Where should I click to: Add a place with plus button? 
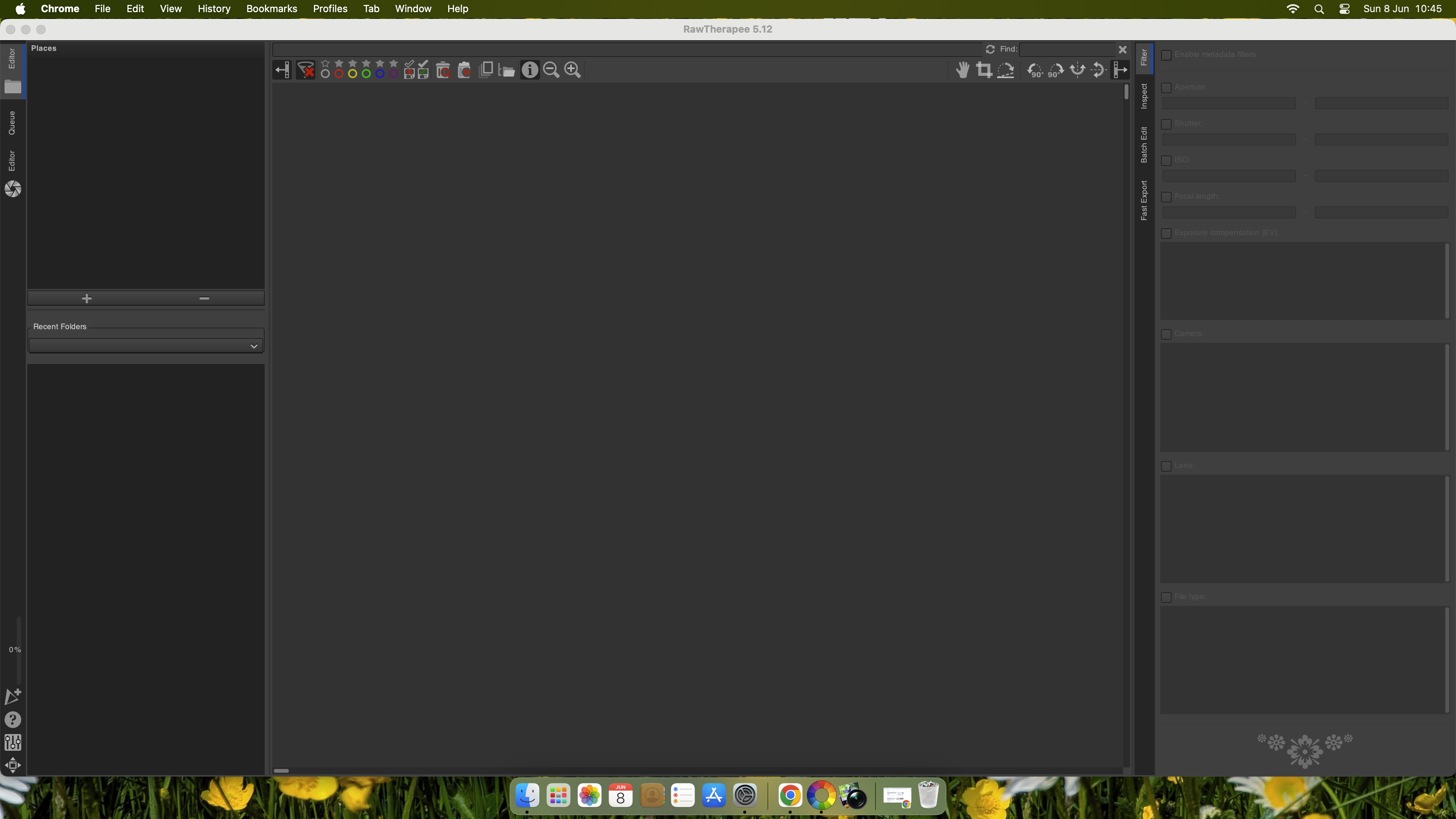[x=86, y=298]
